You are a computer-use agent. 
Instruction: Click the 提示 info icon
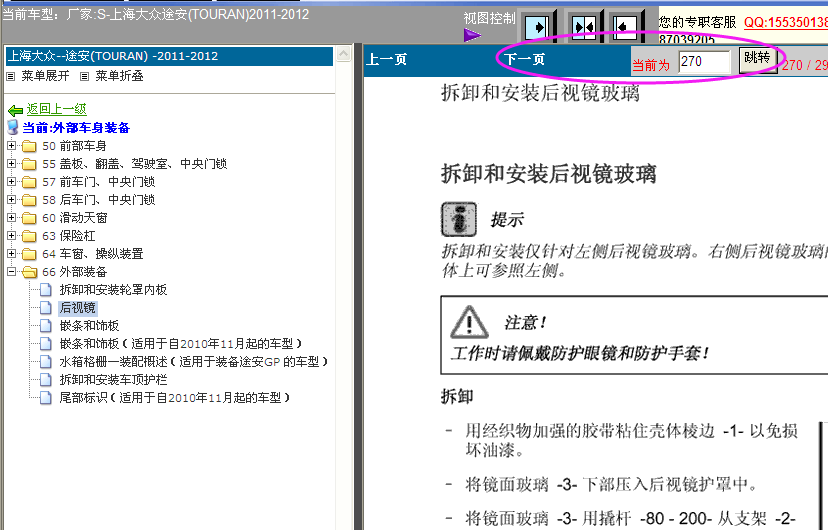459,219
